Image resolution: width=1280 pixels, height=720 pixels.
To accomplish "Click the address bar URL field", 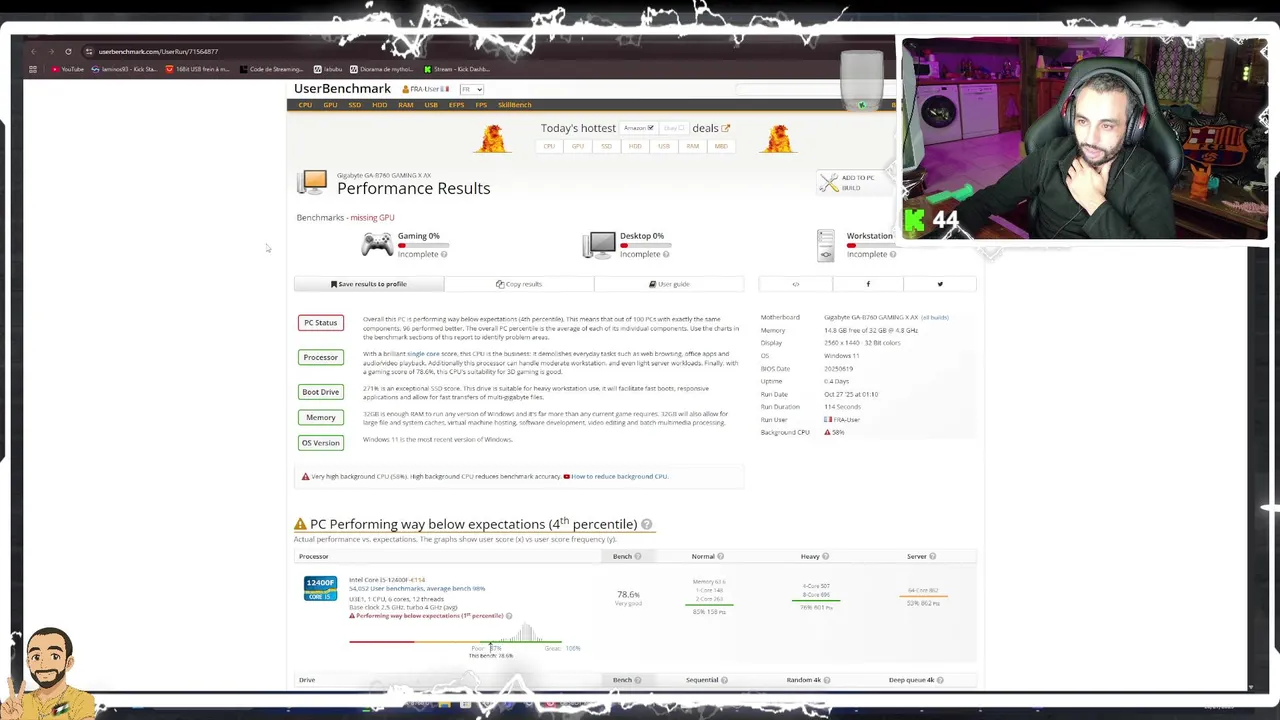I will click(158, 51).
